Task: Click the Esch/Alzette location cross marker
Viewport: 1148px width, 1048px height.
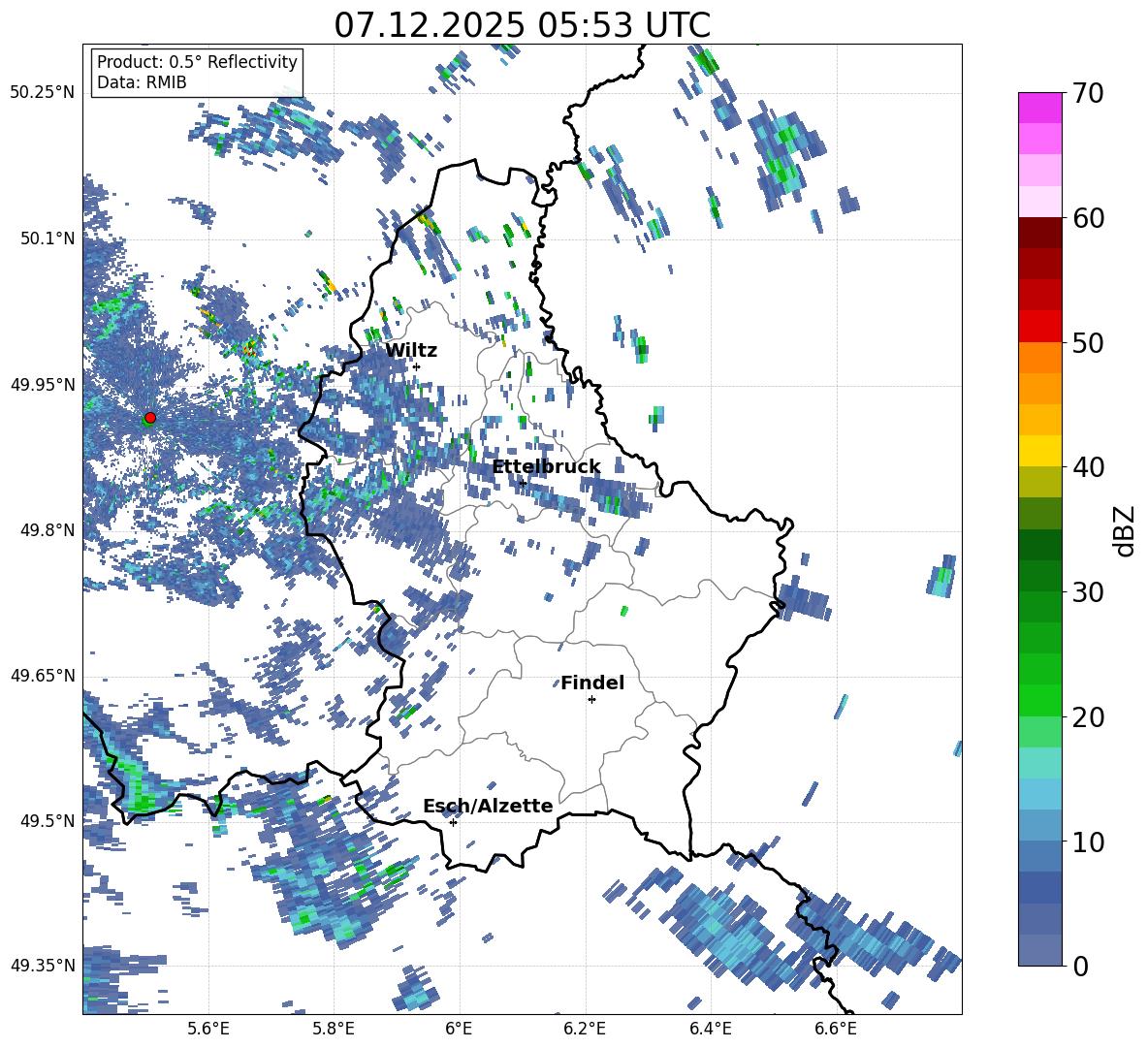Action: pos(453,822)
